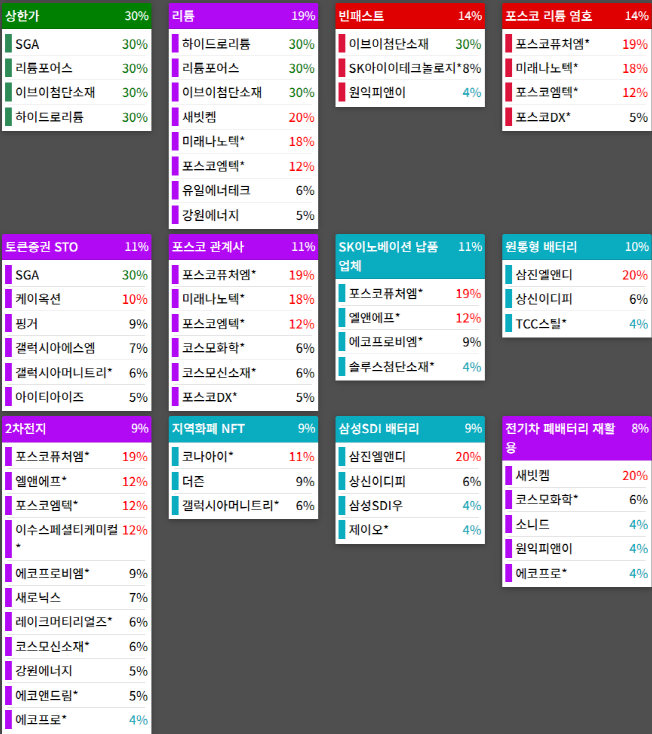The image size is (652, 734).
Task: Select 강원에너지 5% in 리튬 card
Action: coord(243,215)
